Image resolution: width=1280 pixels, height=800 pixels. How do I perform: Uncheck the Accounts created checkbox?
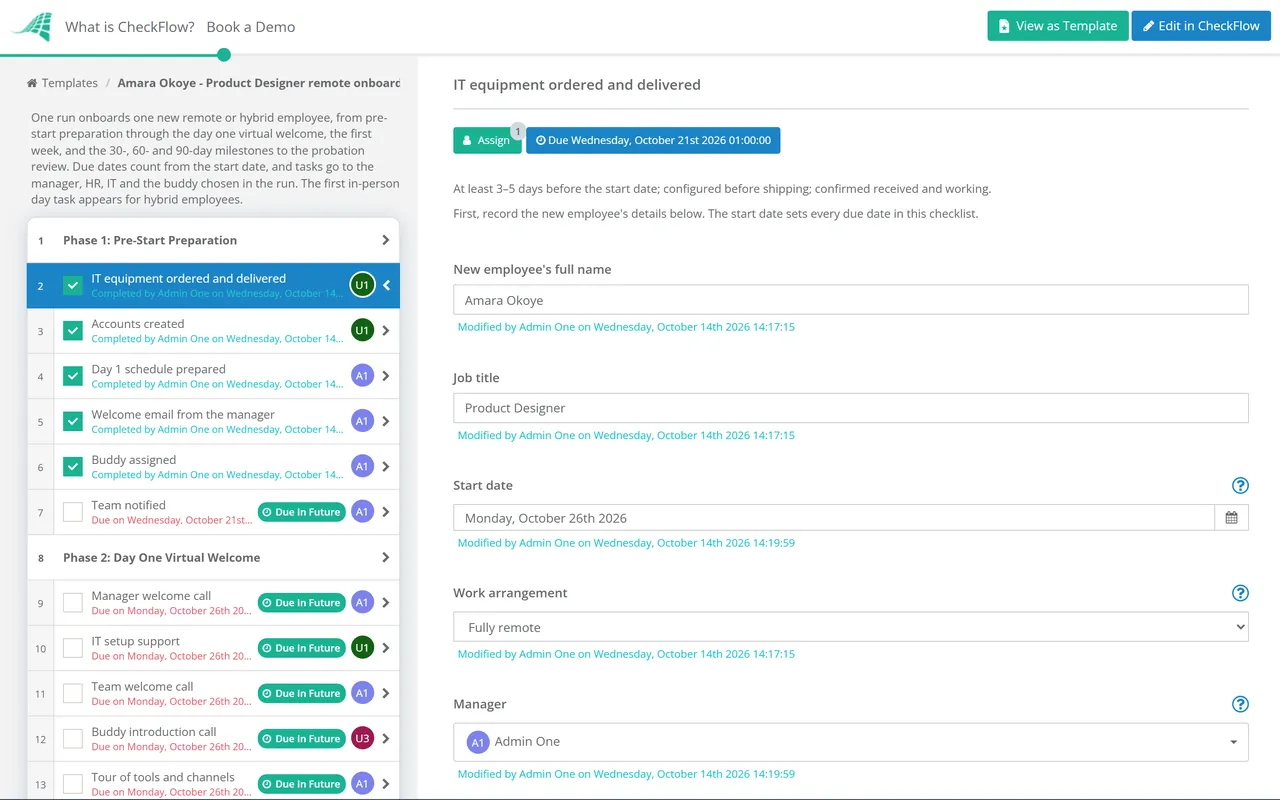click(x=73, y=330)
